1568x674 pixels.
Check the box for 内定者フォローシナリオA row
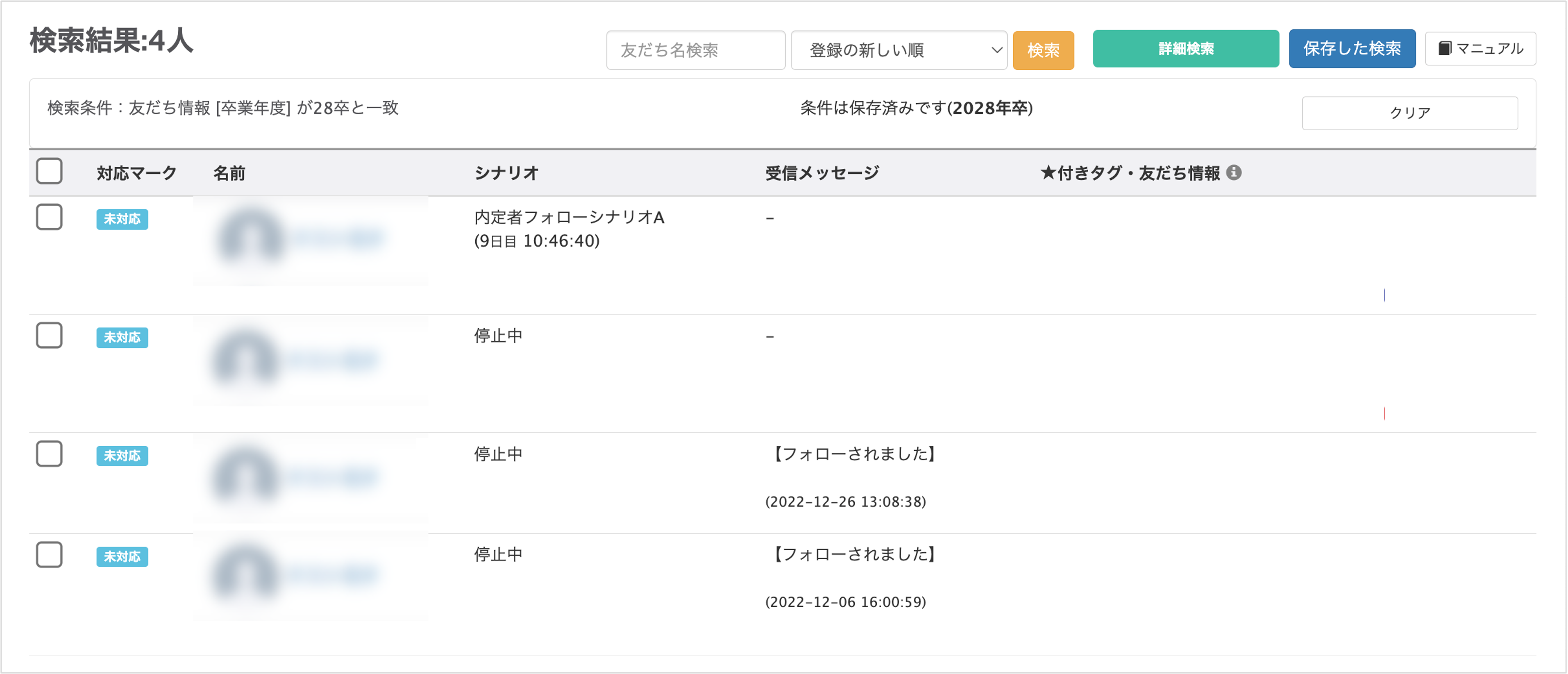(49, 217)
